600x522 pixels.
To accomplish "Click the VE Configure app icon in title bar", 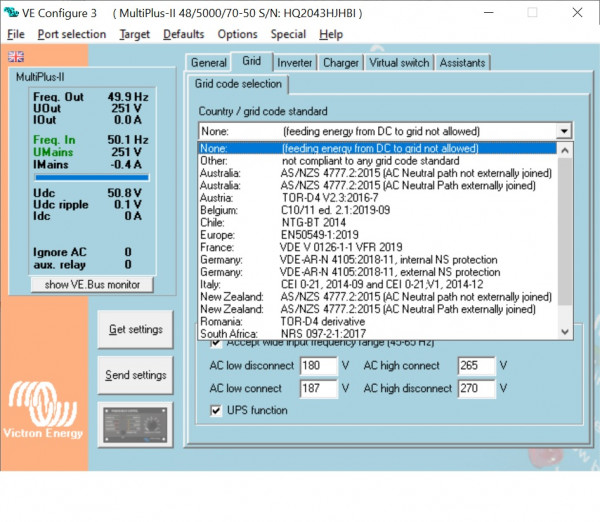I will 11,13.
